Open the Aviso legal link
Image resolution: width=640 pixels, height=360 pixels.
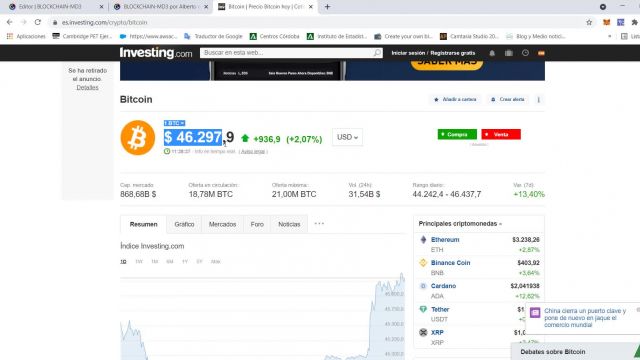click(x=253, y=151)
